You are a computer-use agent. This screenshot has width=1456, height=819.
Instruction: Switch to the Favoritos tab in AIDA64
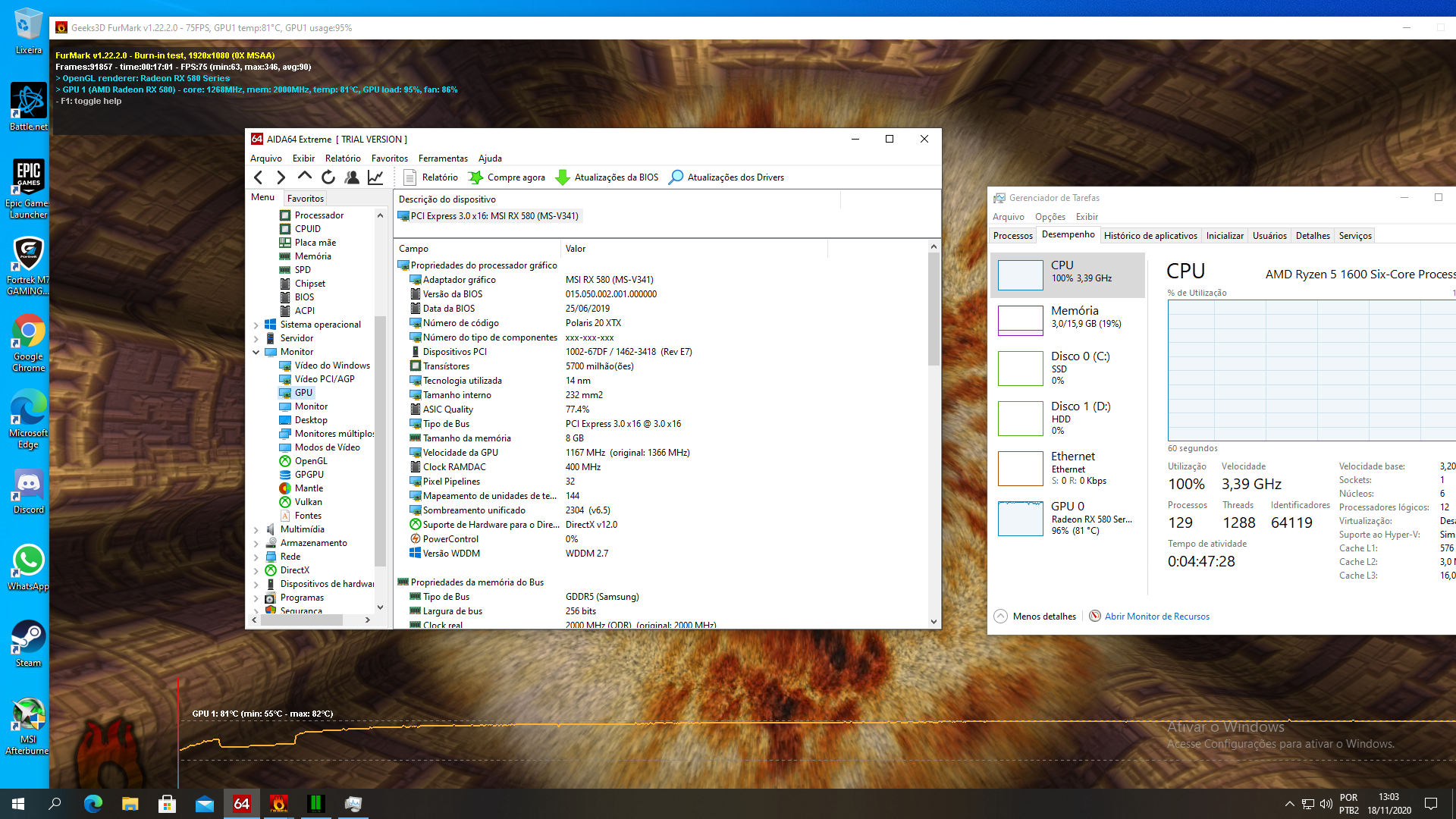pyautogui.click(x=306, y=198)
